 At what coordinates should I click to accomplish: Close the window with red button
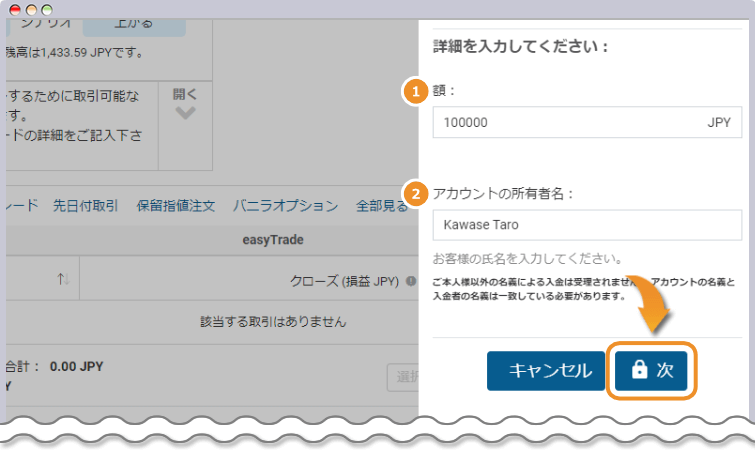[x=15, y=10]
